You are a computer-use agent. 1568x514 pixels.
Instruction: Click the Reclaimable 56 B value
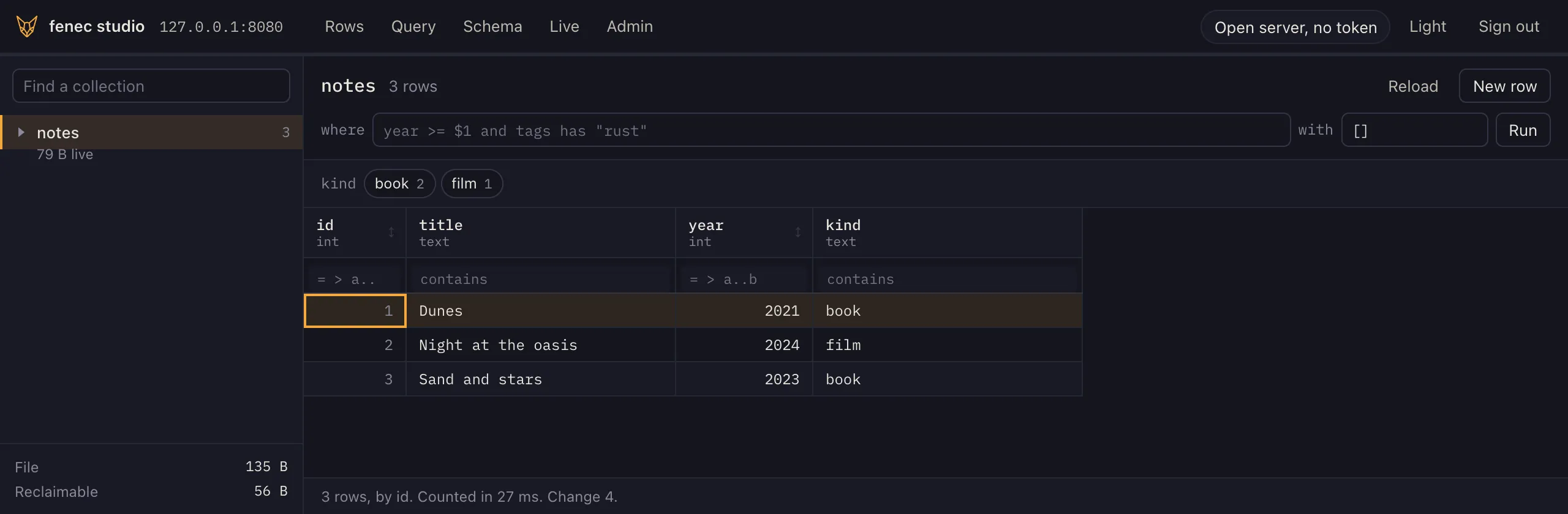pyautogui.click(x=271, y=491)
